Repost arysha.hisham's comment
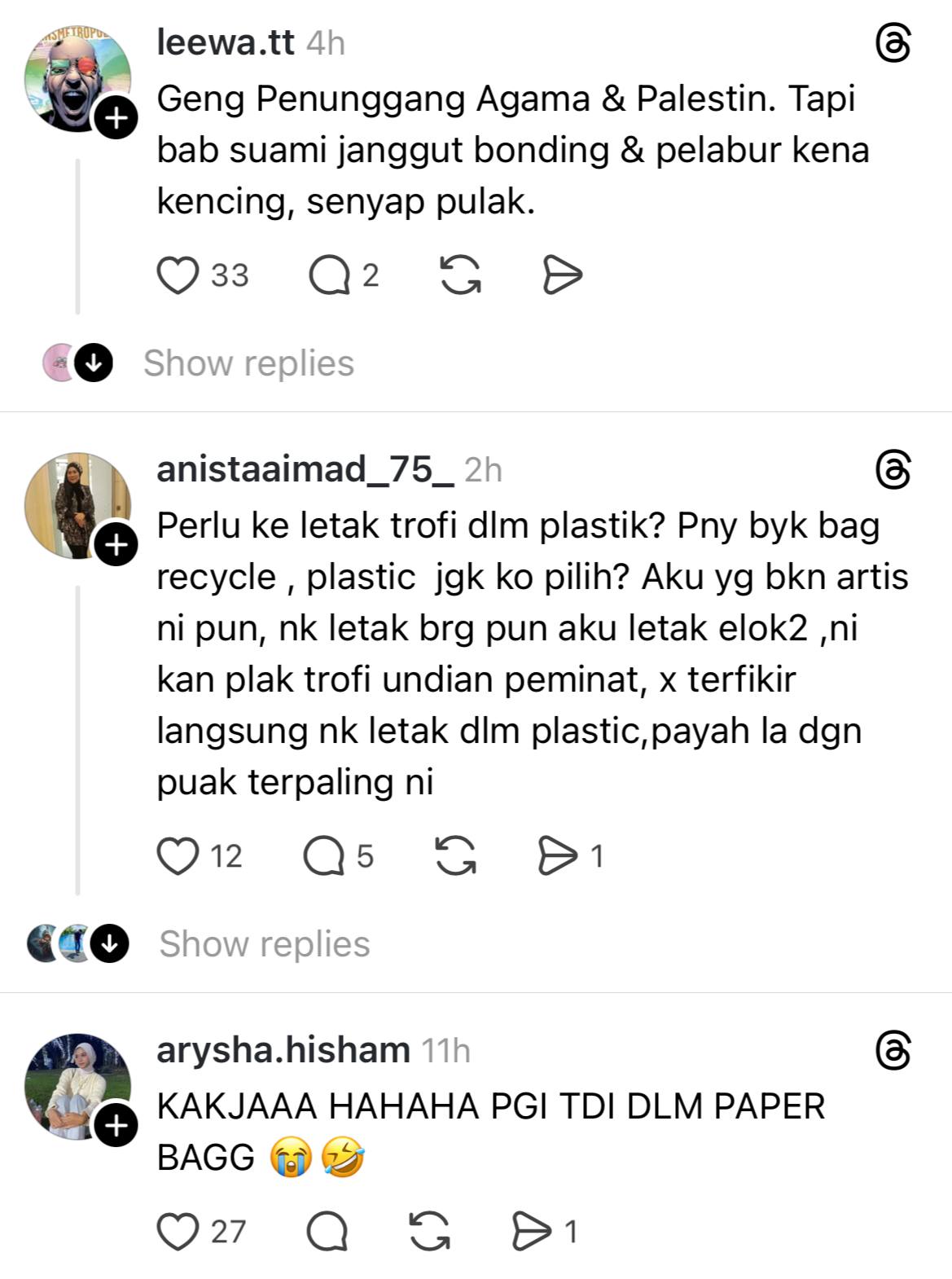Image resolution: width=952 pixels, height=1279 pixels. coord(429,1230)
